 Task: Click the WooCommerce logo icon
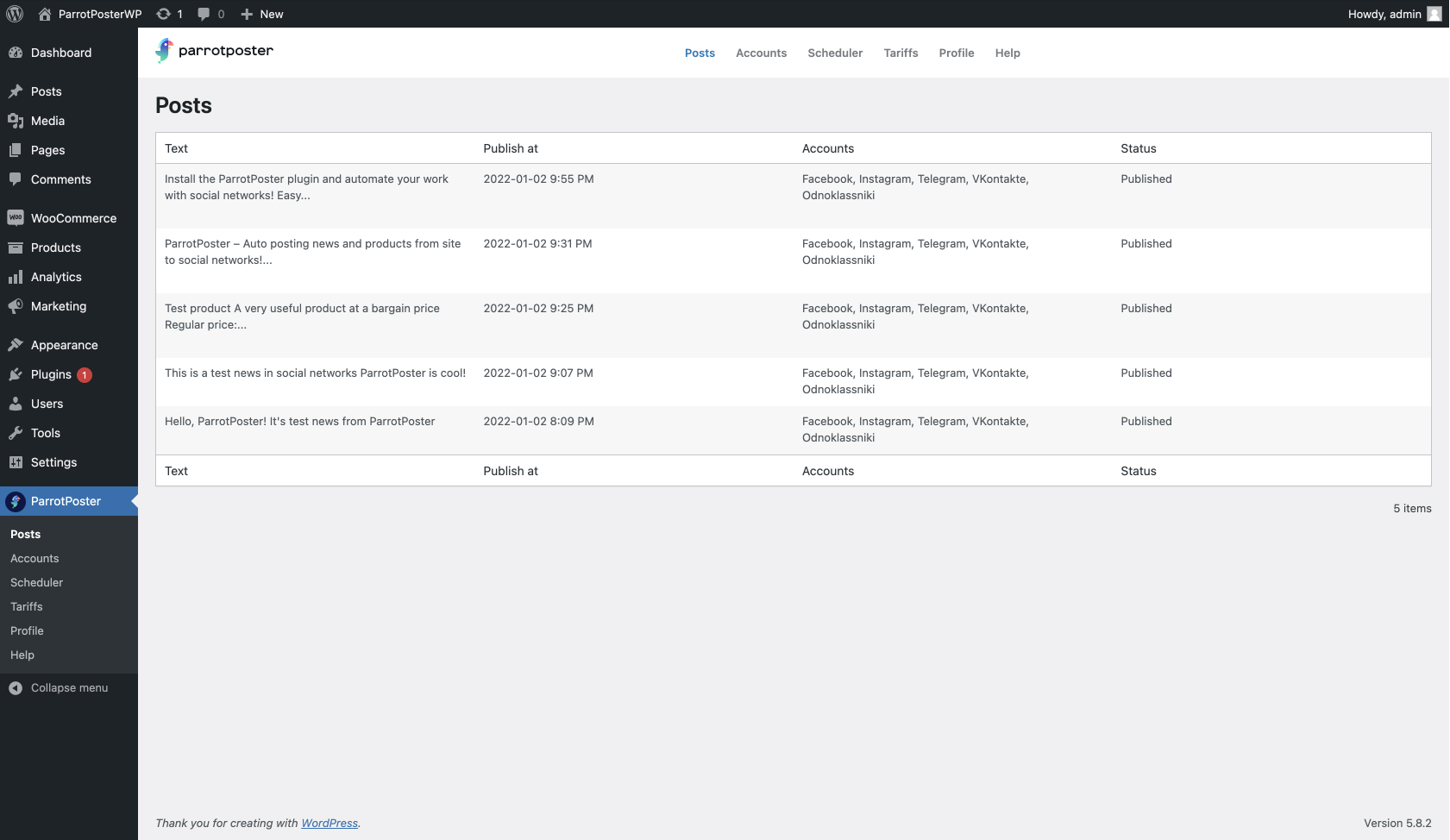(x=16, y=218)
